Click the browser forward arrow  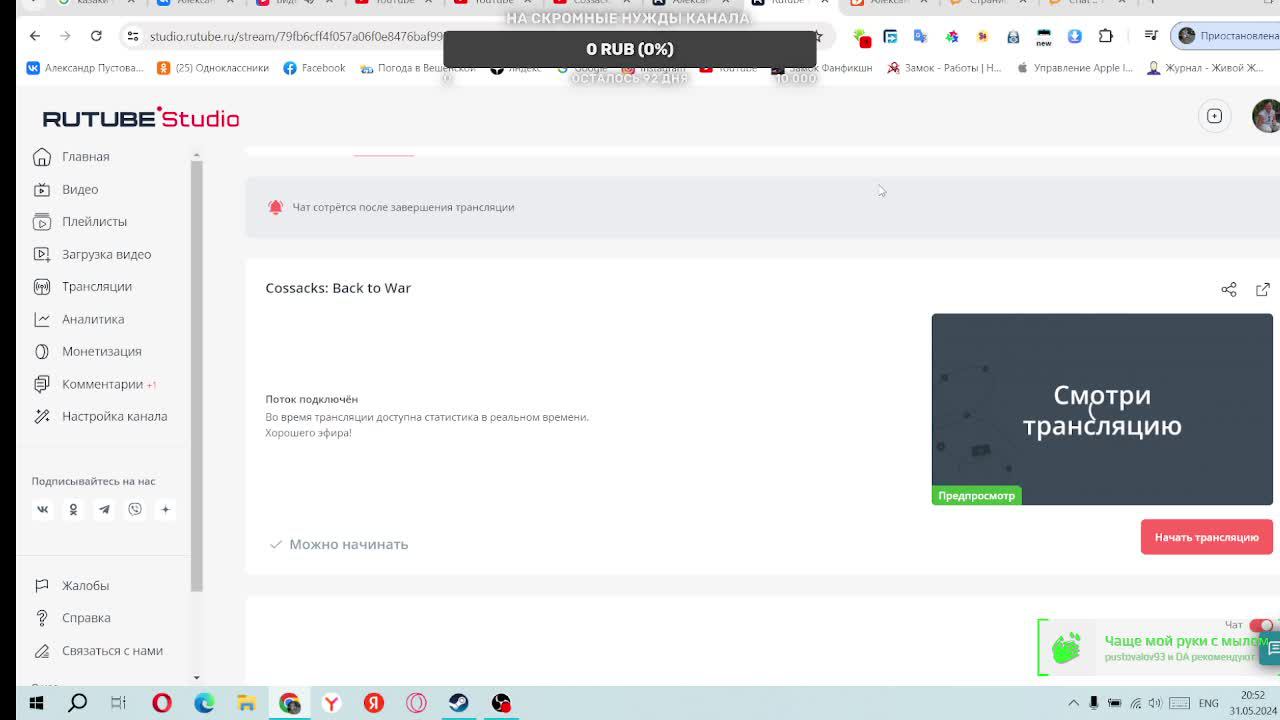click(x=65, y=36)
